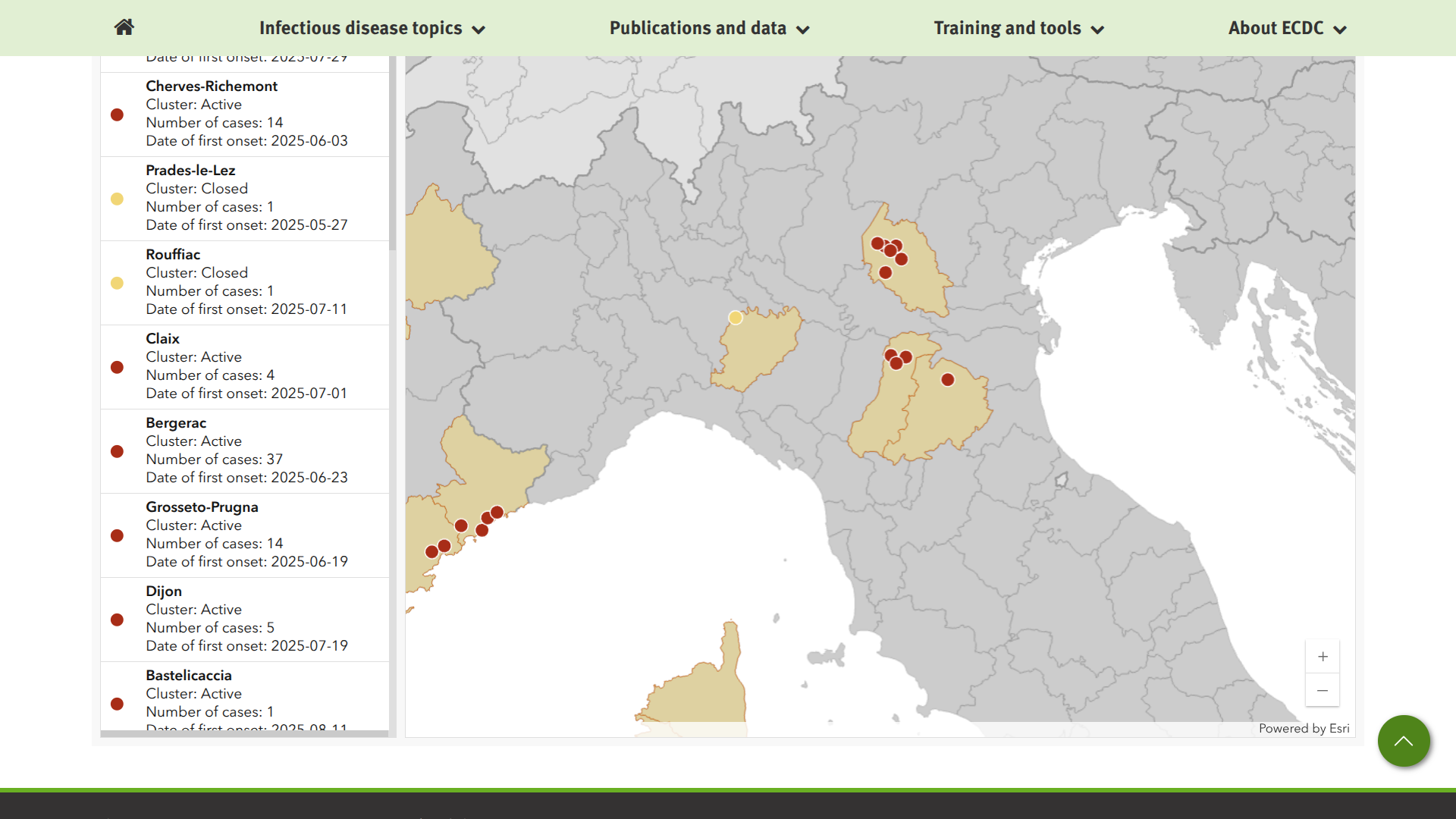Select the Cherves-Richemont cluster entry

click(245, 114)
